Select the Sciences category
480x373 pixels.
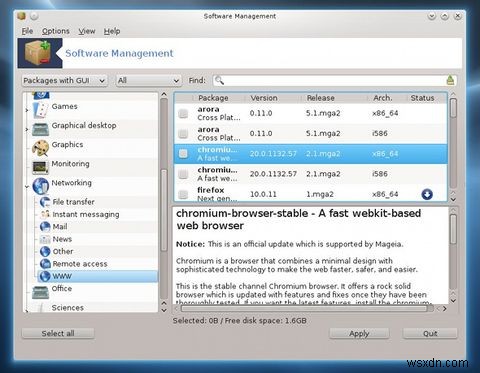coord(68,308)
